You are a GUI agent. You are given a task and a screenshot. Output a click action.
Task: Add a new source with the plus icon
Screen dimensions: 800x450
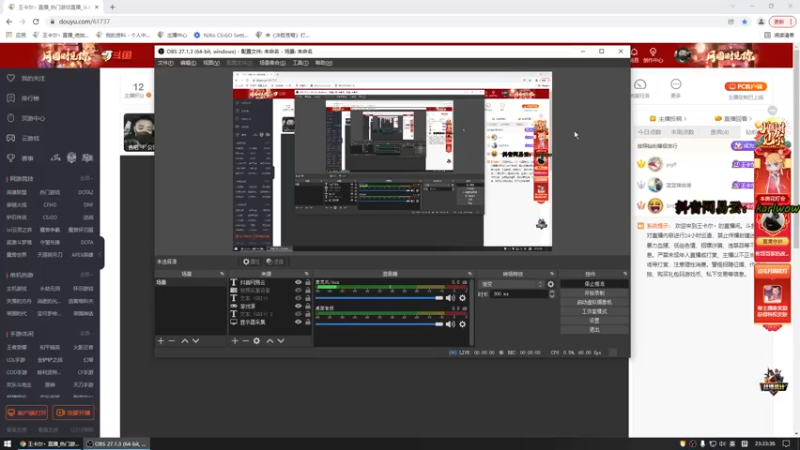click(235, 341)
